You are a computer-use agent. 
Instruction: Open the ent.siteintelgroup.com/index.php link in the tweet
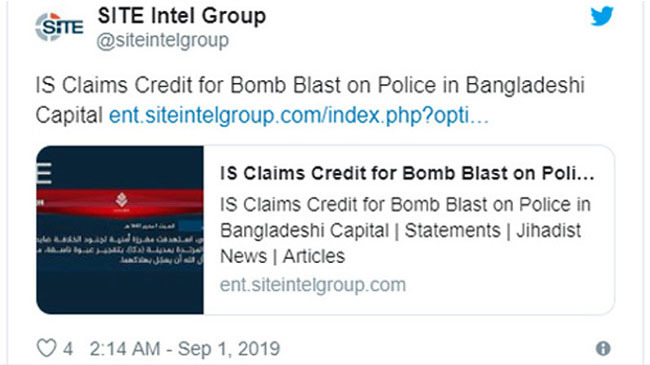point(298,115)
